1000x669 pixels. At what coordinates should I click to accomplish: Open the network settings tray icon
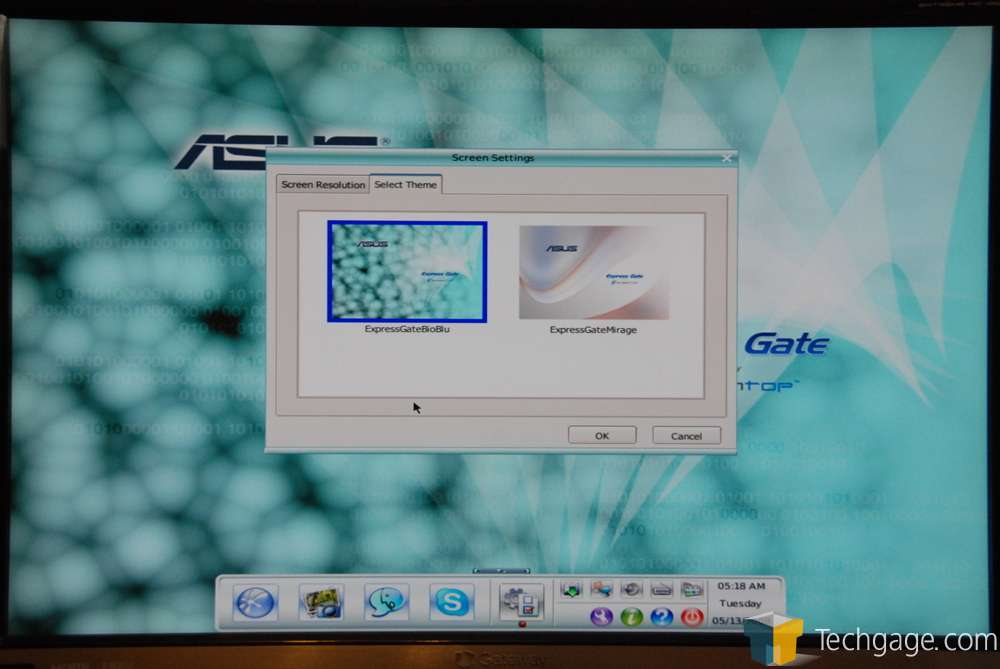click(x=601, y=590)
